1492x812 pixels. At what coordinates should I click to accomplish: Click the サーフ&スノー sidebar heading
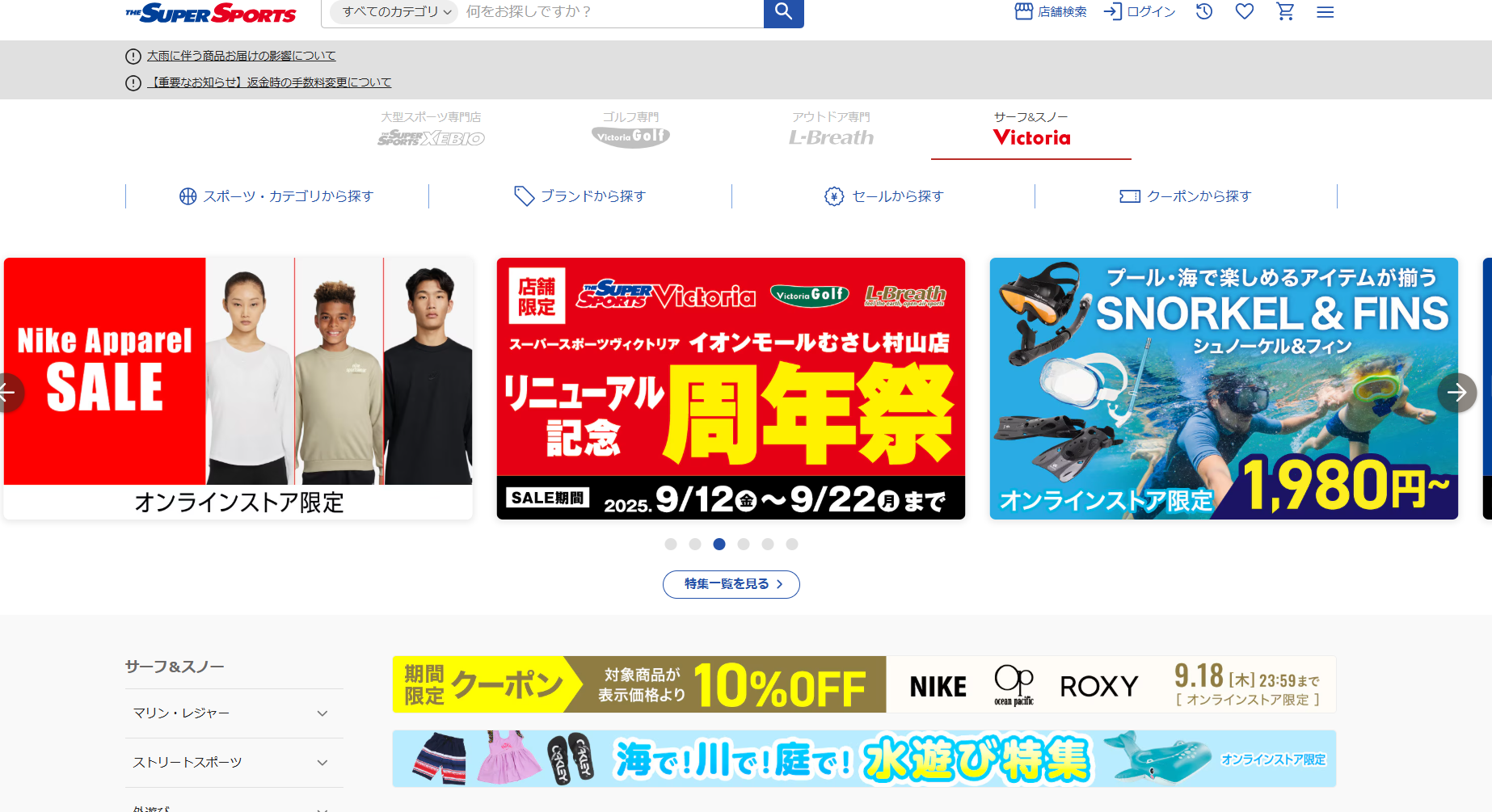[x=175, y=667]
